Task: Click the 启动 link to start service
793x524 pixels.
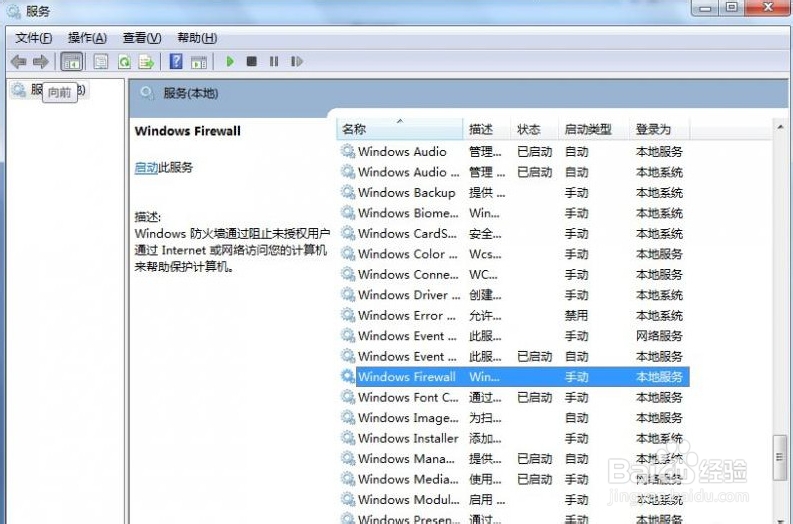Action: 146,167
